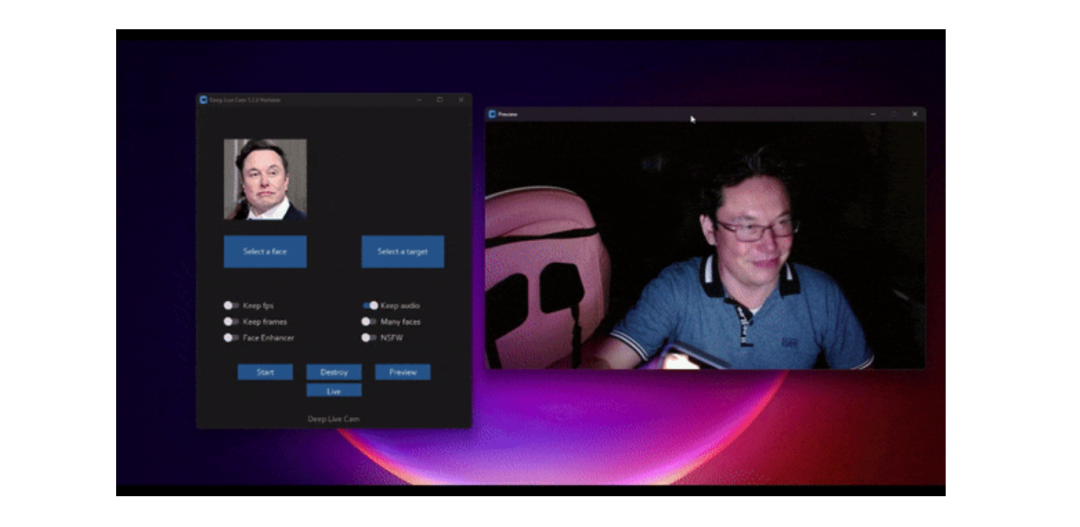The height and width of the screenshot is (527, 1080).
Task: Maximize the Deep Live Cam window
Action: (439, 100)
